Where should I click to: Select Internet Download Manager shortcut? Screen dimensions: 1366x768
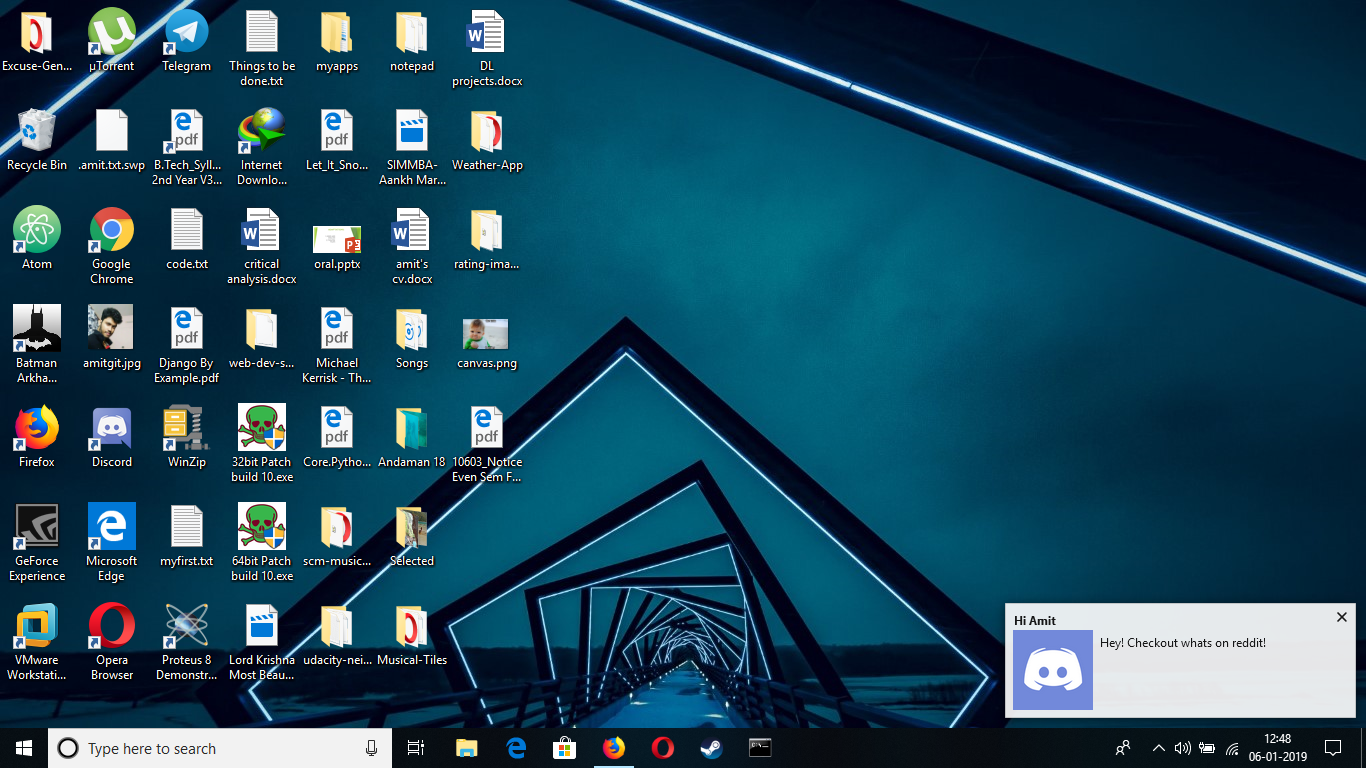pos(262,147)
